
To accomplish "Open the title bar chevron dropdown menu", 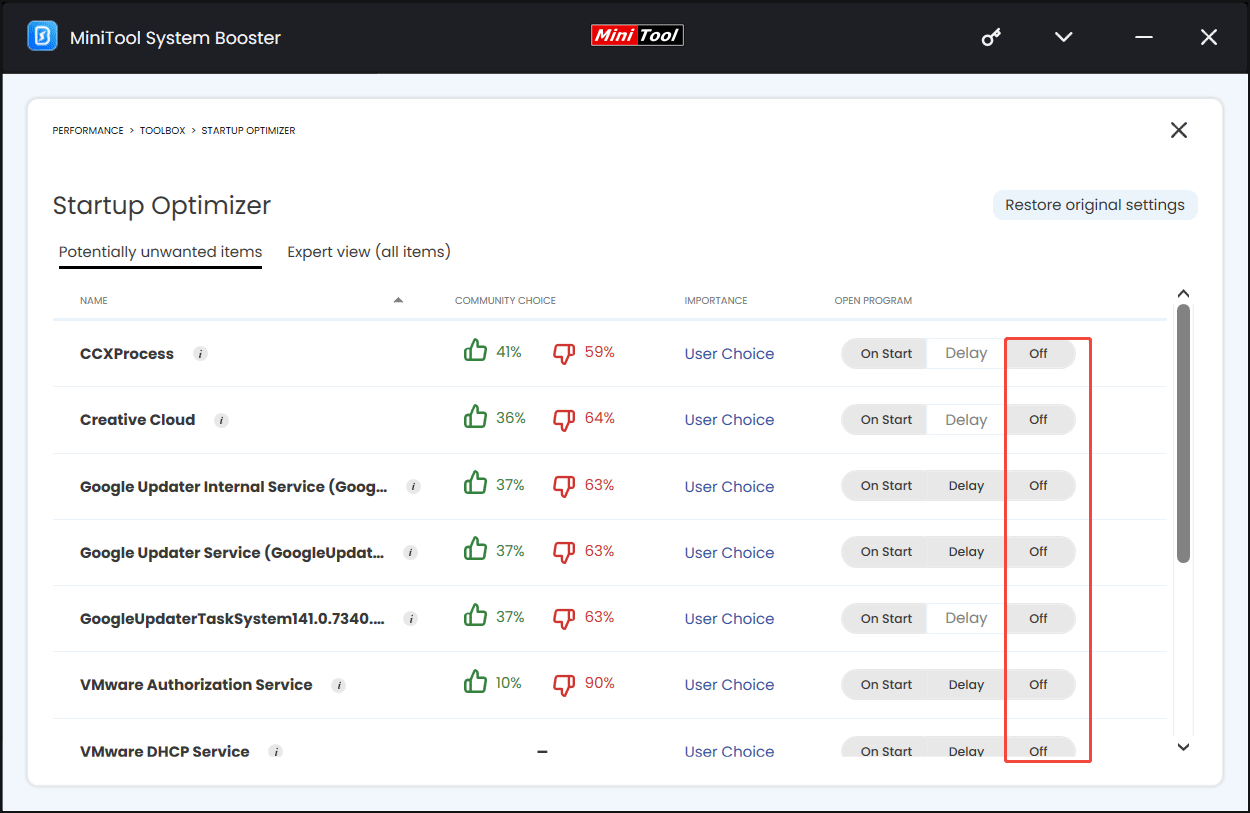I will tap(1064, 37).
